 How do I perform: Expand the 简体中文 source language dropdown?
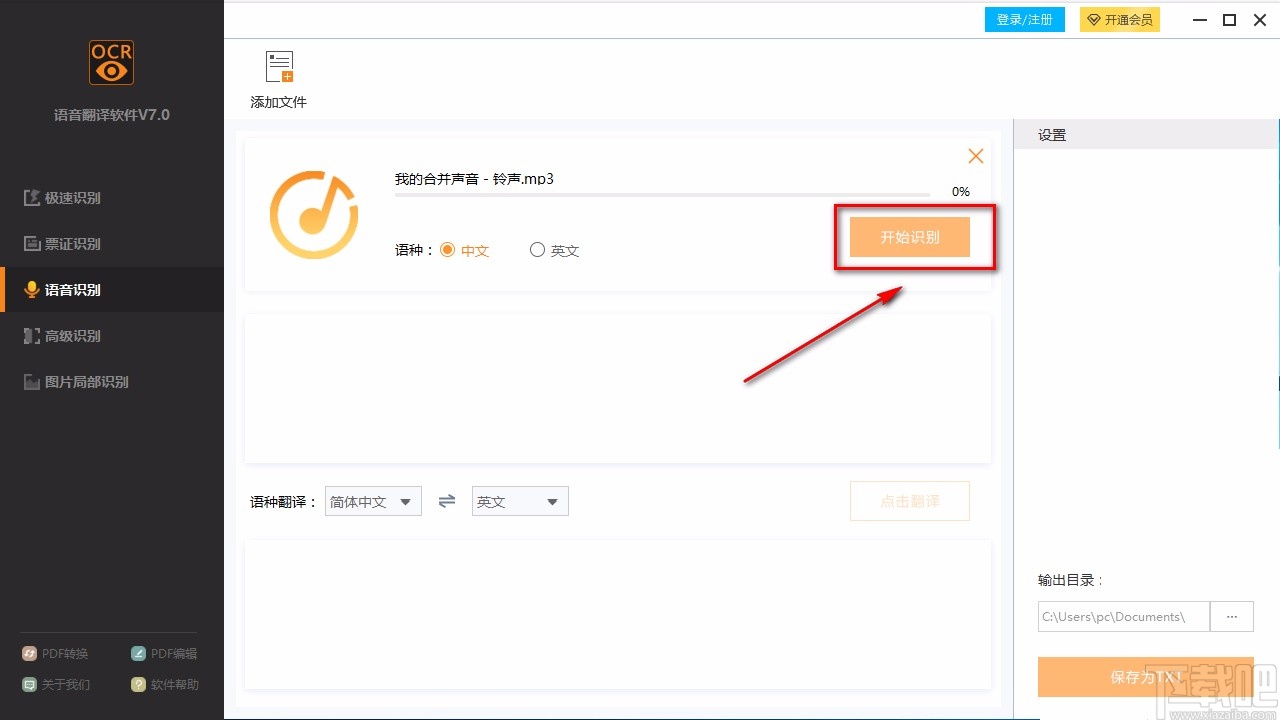click(373, 501)
